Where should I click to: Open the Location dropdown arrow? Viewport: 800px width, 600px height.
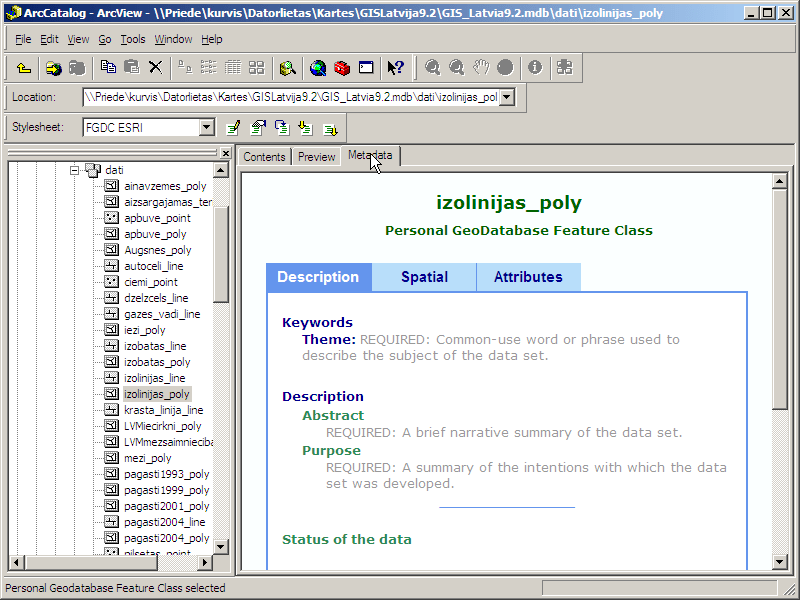[507, 97]
